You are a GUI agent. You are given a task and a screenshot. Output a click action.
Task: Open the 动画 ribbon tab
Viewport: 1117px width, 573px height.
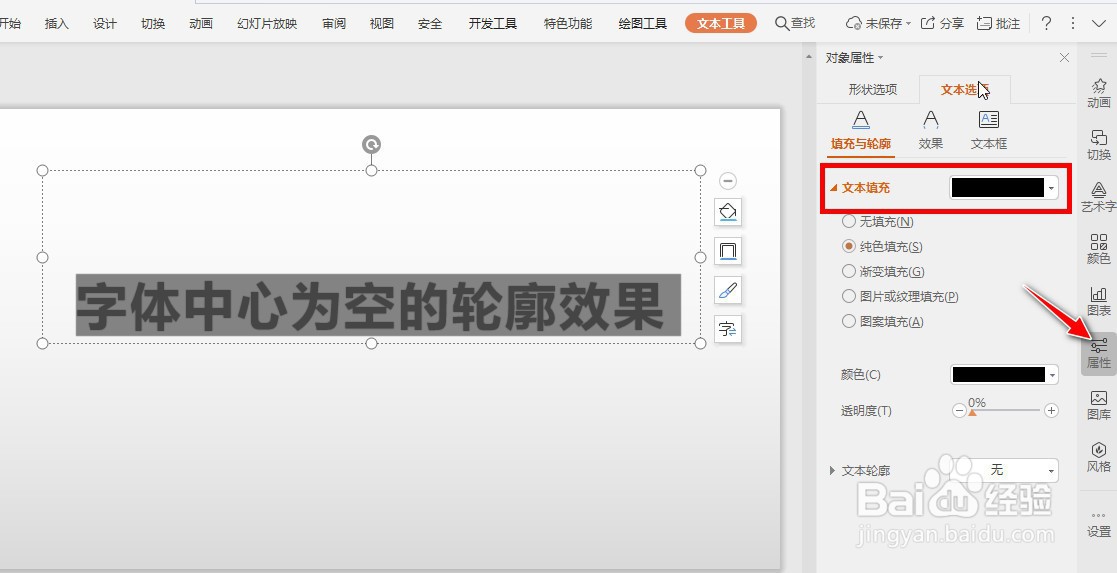click(x=201, y=24)
